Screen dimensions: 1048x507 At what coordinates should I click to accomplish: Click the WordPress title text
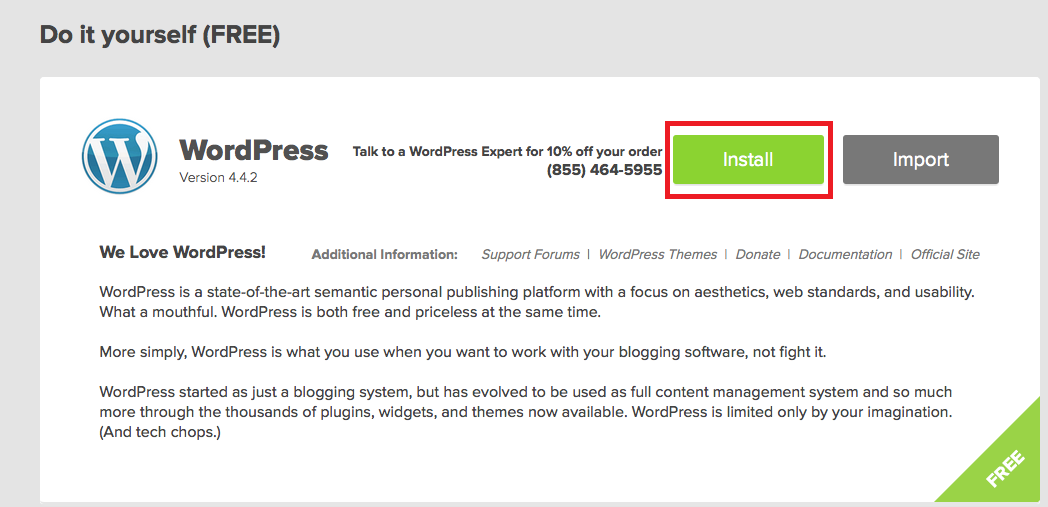[254, 150]
